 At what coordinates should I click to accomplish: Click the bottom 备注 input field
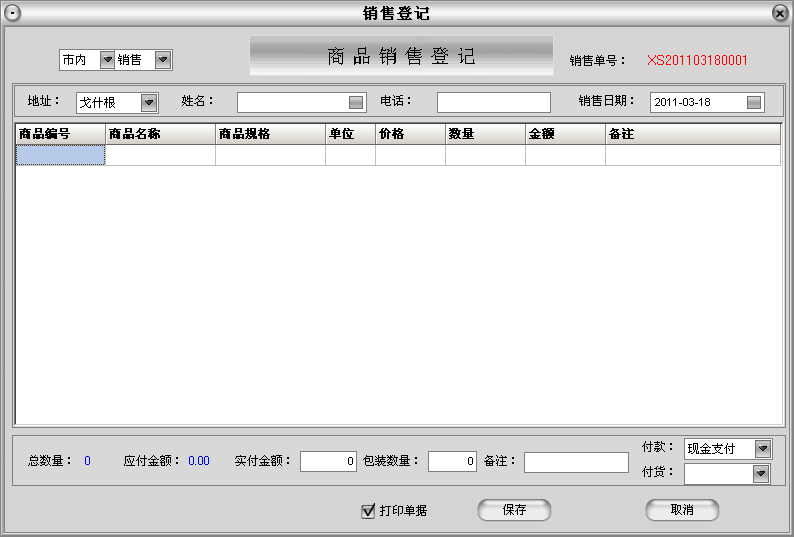[x=576, y=462]
